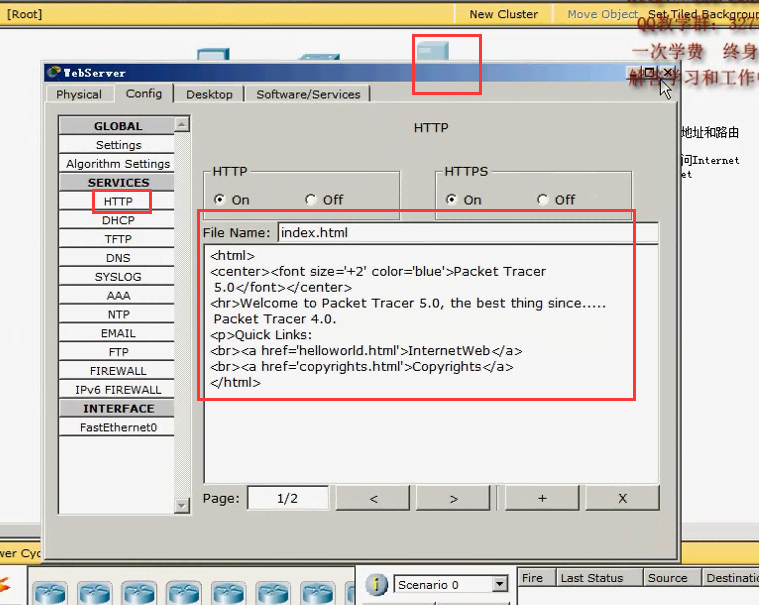
Task: Select the AAA service
Action: coord(118,296)
